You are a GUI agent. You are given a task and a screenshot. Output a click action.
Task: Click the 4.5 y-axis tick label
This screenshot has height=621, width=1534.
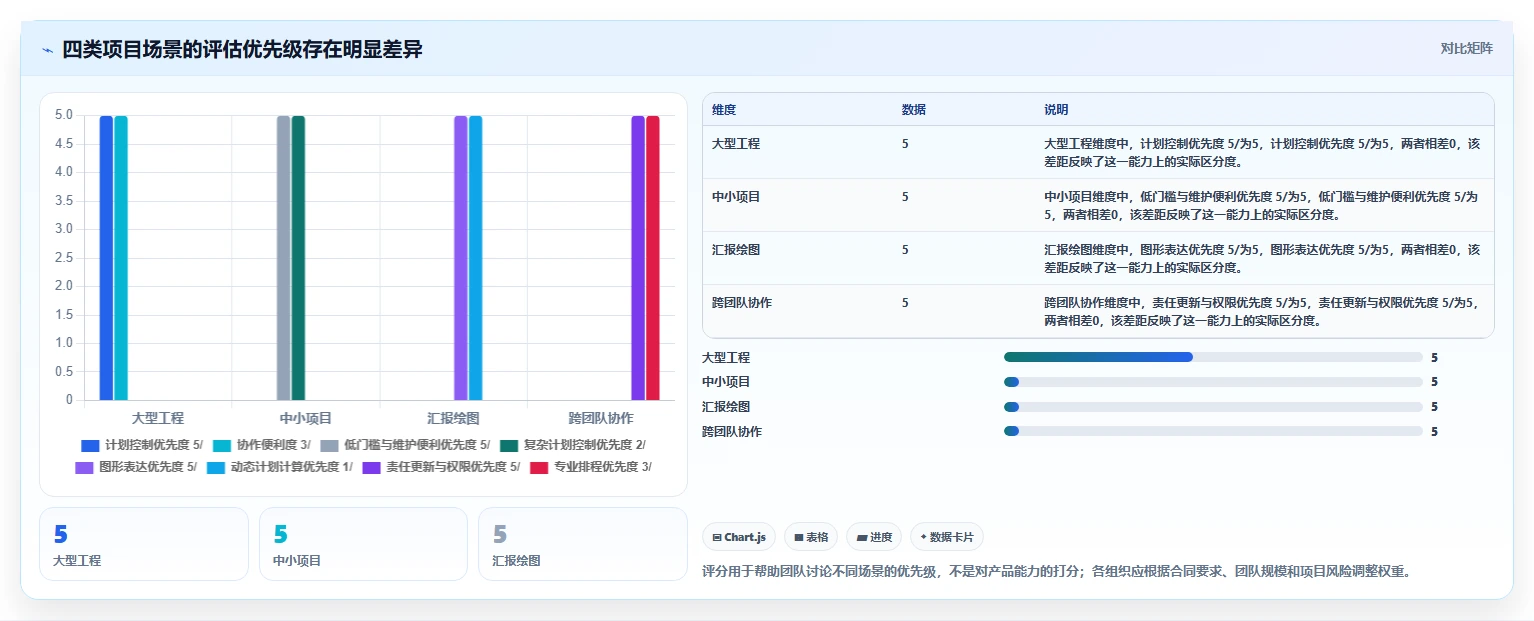click(63, 143)
